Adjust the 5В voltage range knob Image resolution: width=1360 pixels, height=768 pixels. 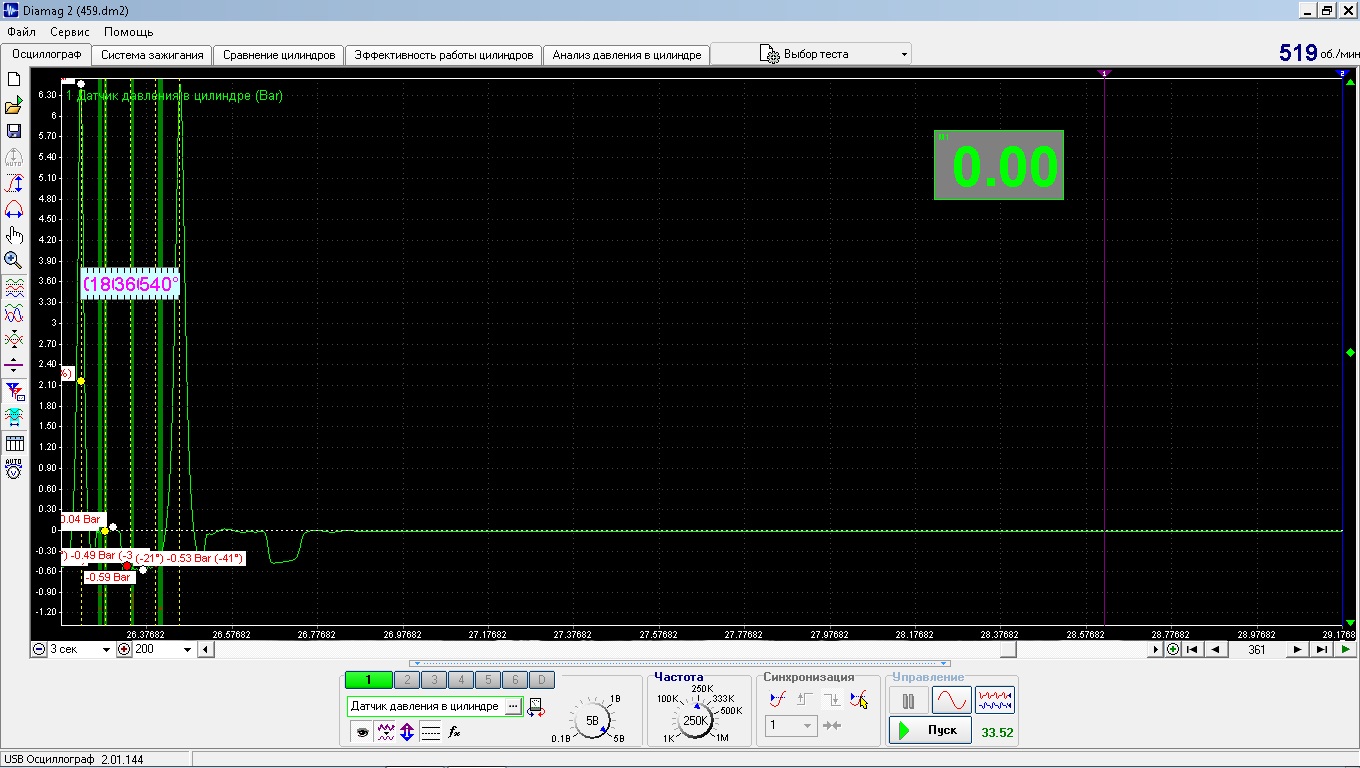coord(591,721)
